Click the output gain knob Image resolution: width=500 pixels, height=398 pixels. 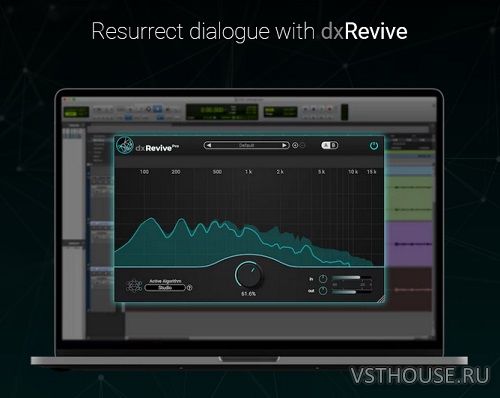click(323, 291)
